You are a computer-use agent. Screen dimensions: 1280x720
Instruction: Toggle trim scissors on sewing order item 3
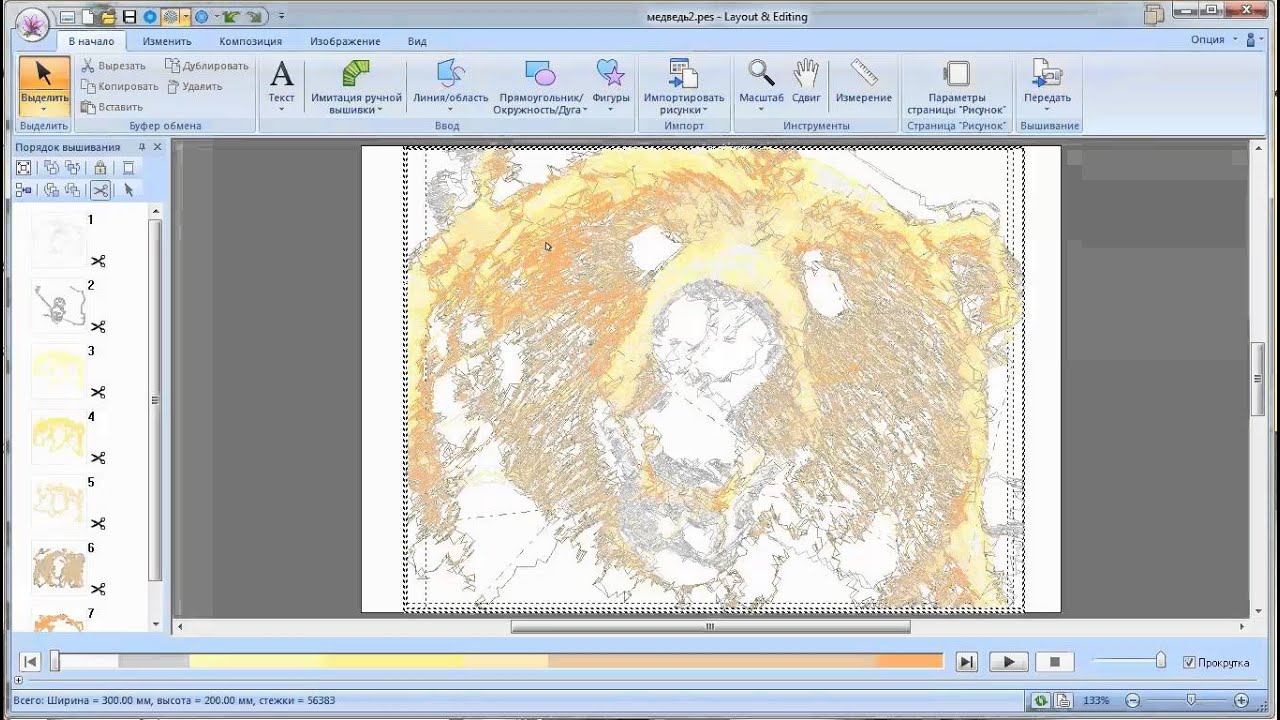[98, 393]
